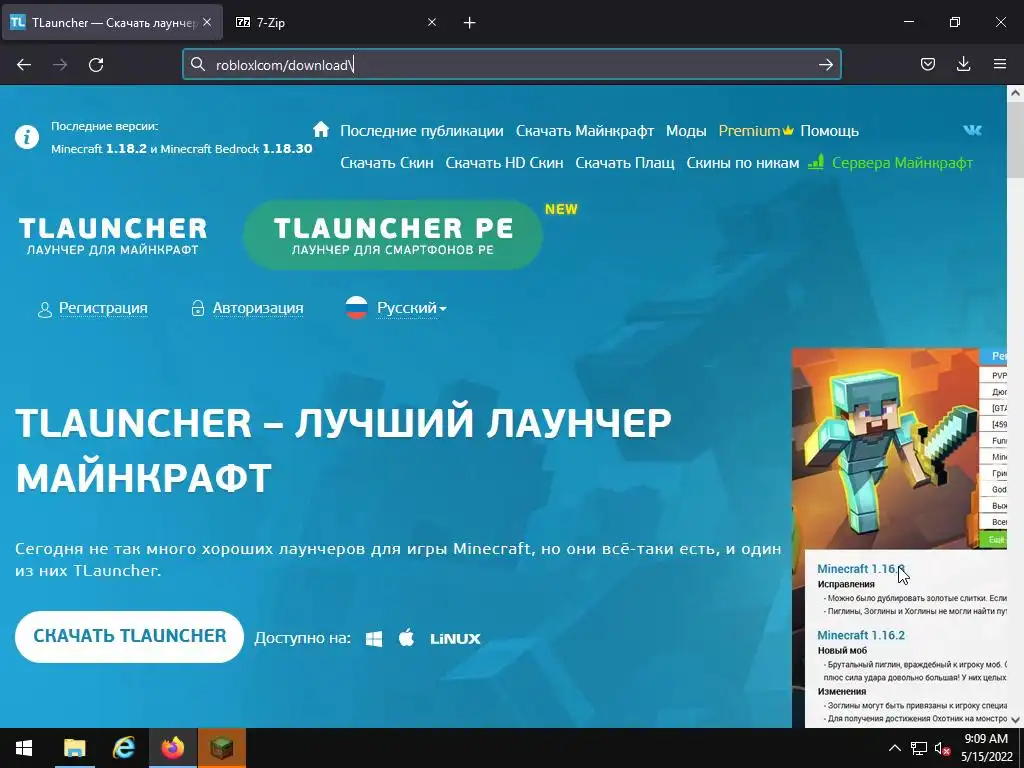The height and width of the screenshot is (768, 1024).
Task: Click the search magnifier in address bar
Action: coord(198,64)
